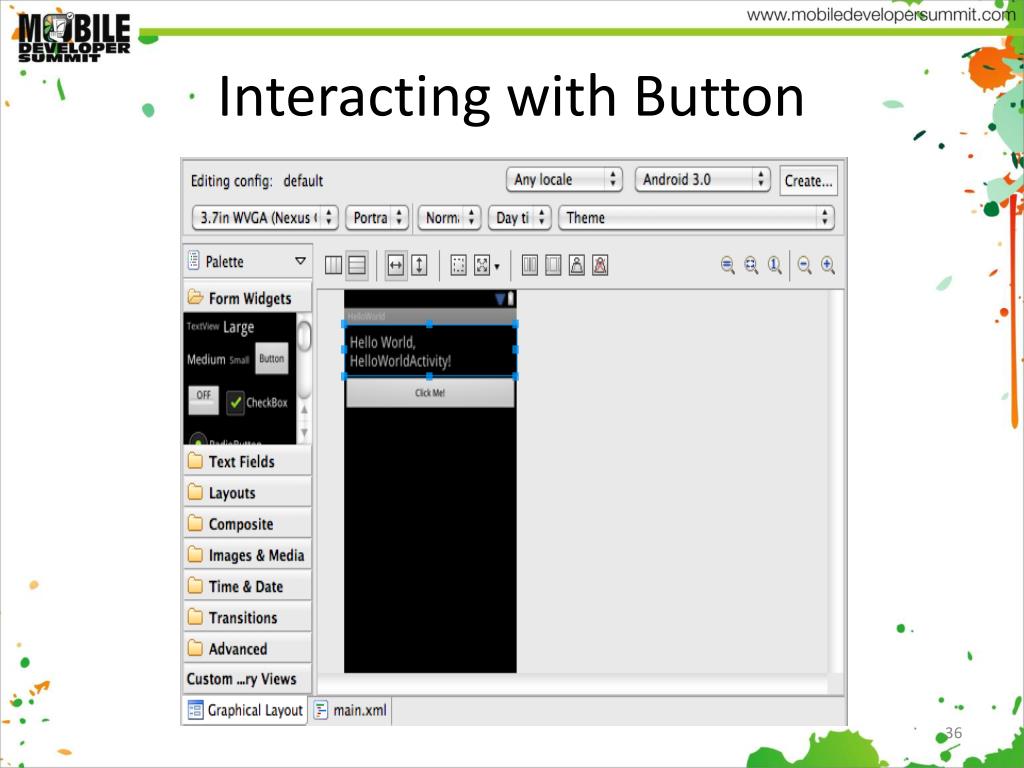Image resolution: width=1024 pixels, height=768 pixels.
Task: Click the 'Editing config: default' label
Action: (257, 181)
